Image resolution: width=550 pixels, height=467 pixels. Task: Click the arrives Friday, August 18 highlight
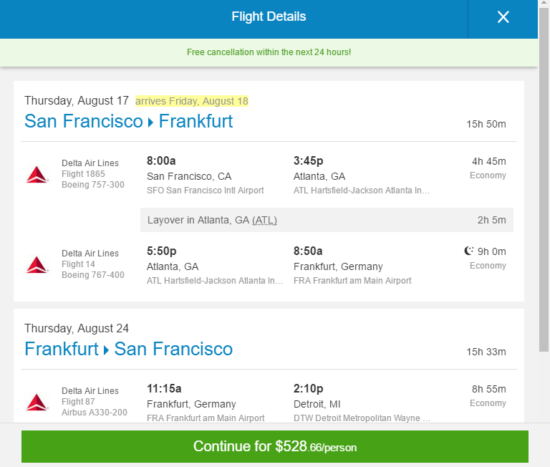pyautogui.click(x=192, y=101)
